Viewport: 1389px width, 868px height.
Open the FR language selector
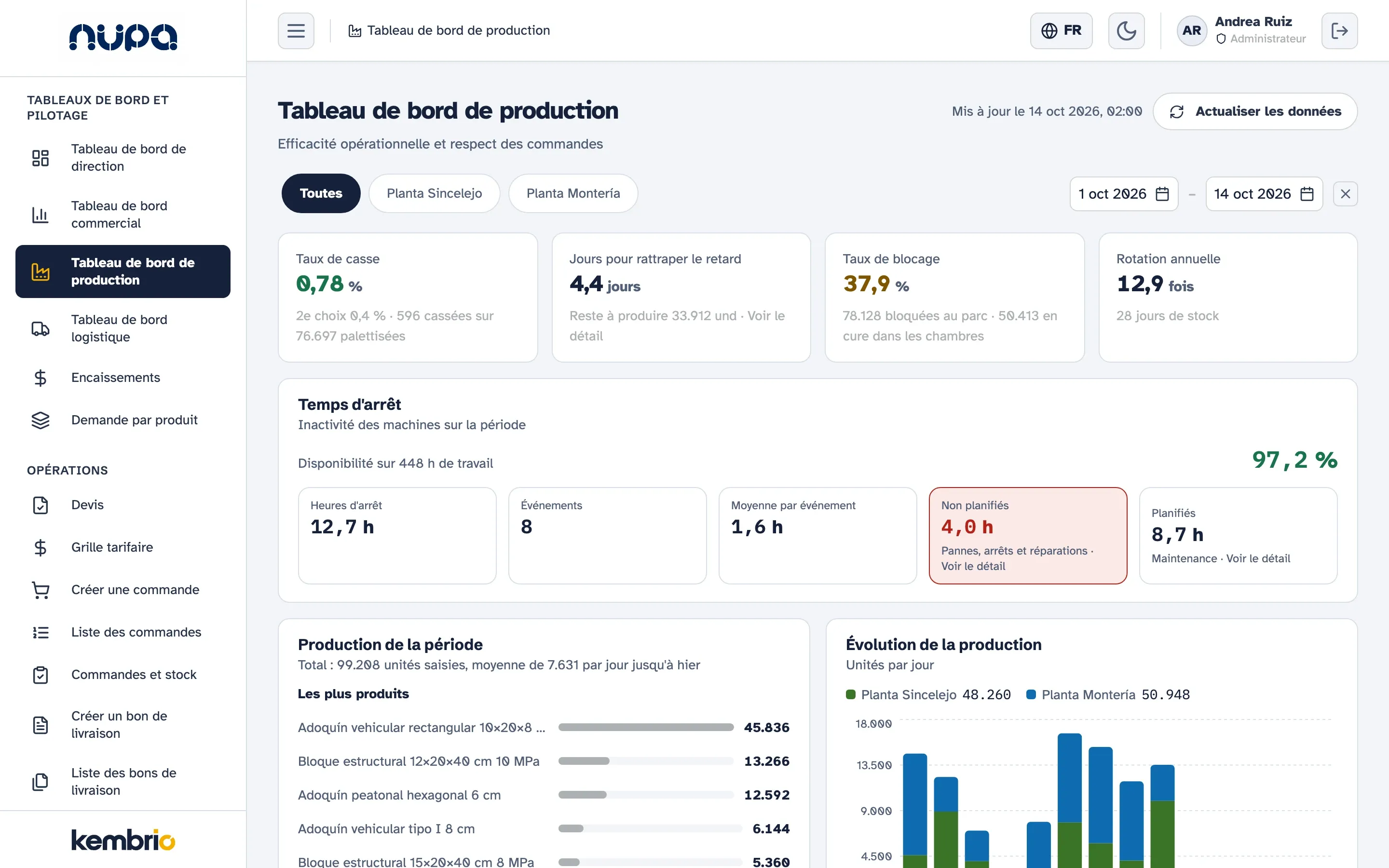(x=1061, y=30)
